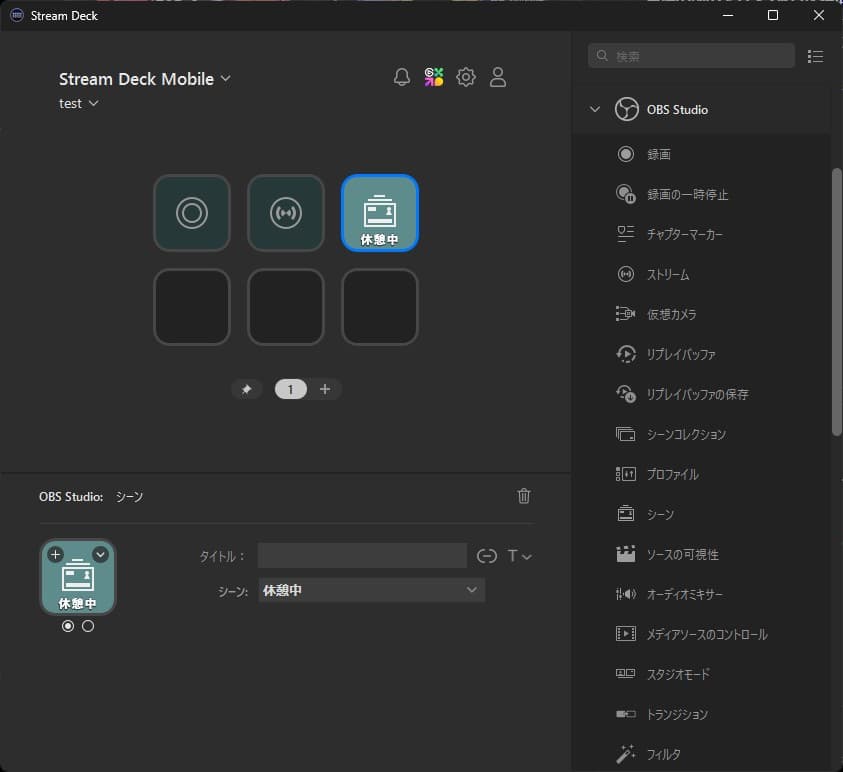
Task: Add a new page with plus button
Action: click(325, 390)
